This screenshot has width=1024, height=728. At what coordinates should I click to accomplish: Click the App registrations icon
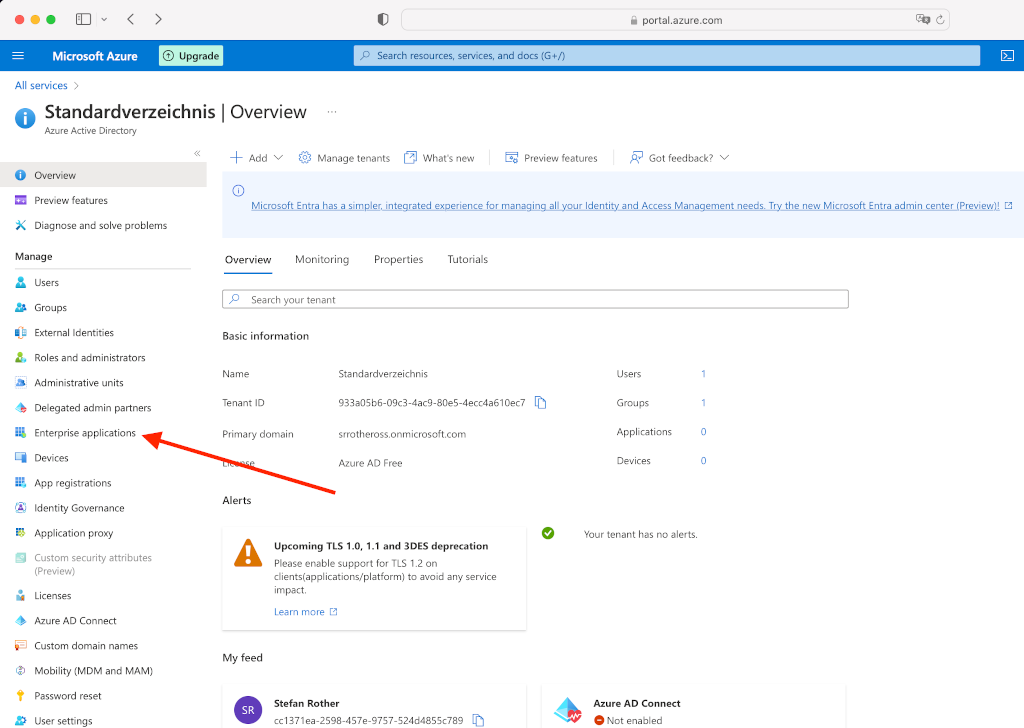pyautogui.click(x=20, y=483)
